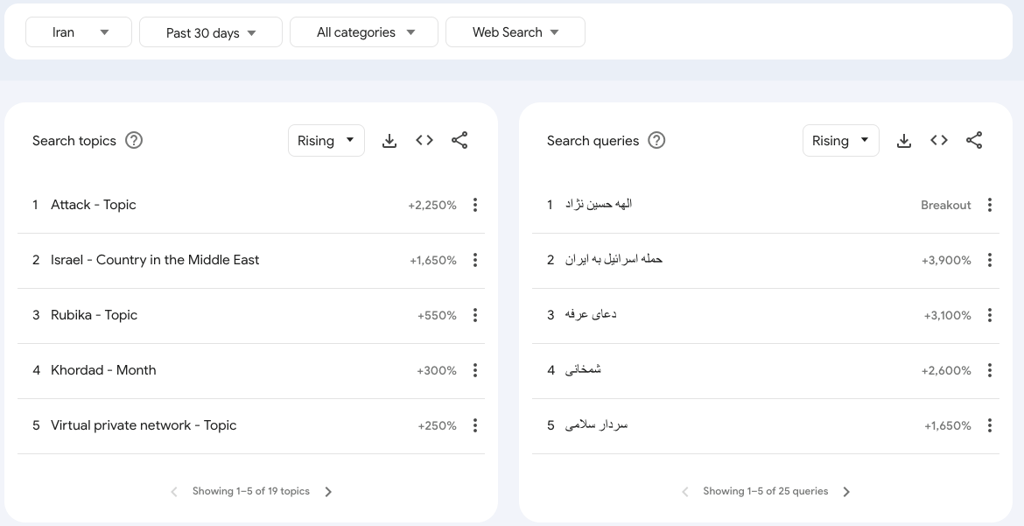The image size is (1024, 526).
Task: Open more options for Attack topic
Action: (x=475, y=205)
